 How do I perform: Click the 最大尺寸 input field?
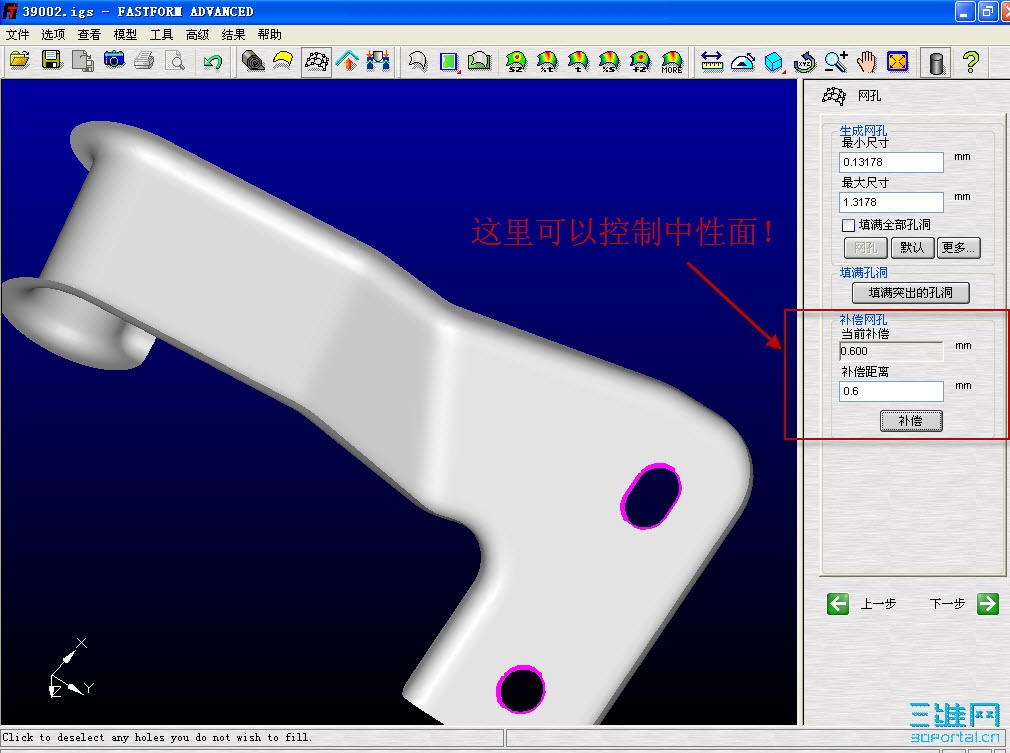coord(891,202)
